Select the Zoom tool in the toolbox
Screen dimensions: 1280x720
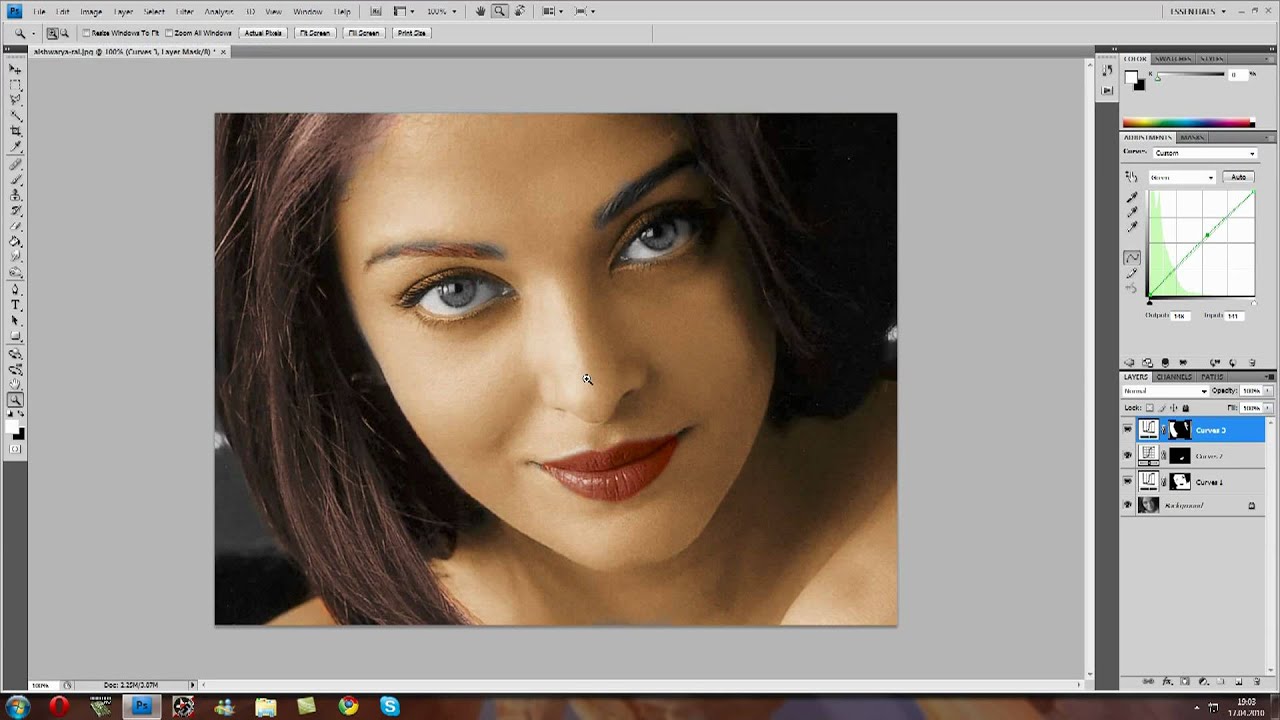pos(15,400)
